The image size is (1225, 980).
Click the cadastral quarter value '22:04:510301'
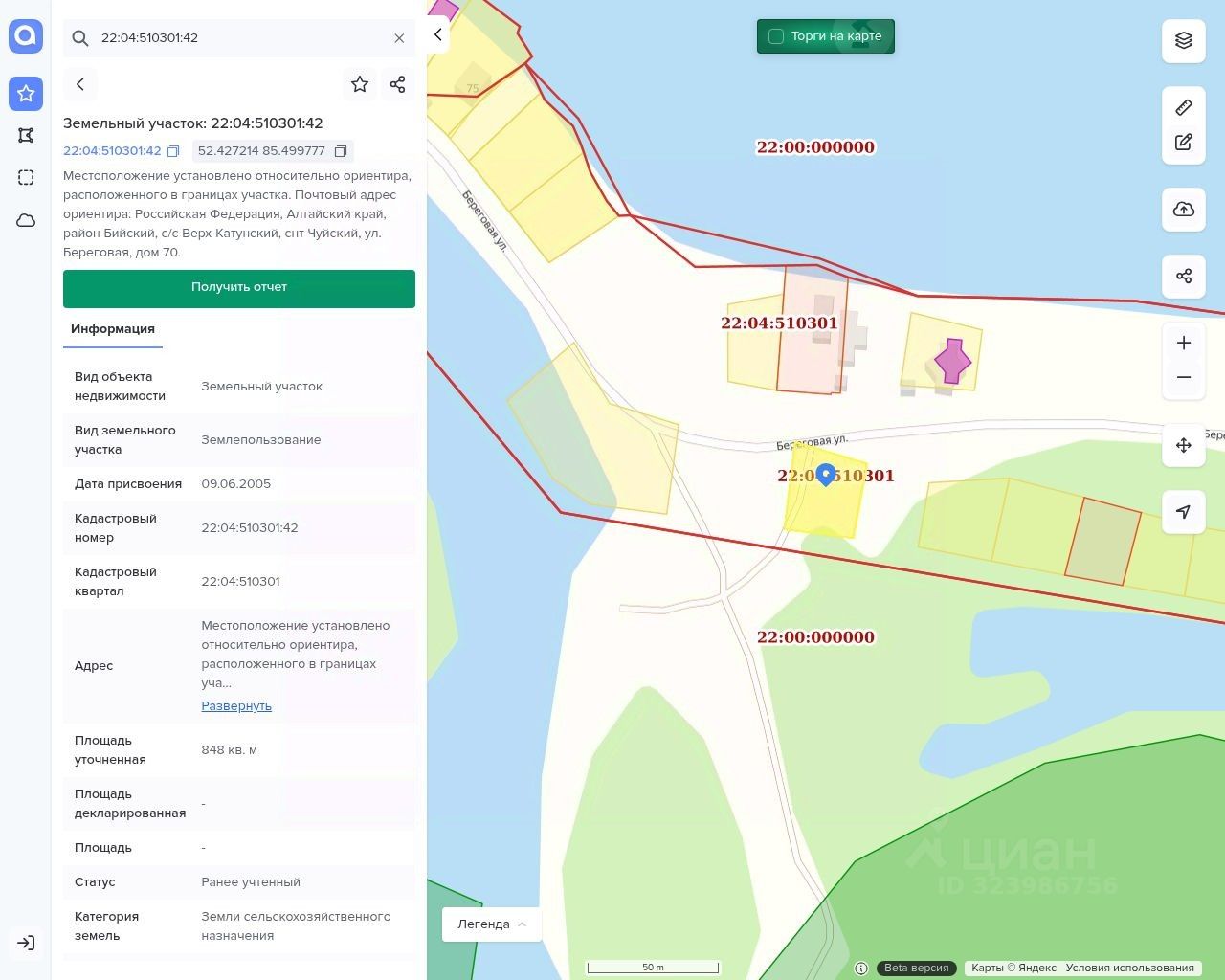coord(240,582)
